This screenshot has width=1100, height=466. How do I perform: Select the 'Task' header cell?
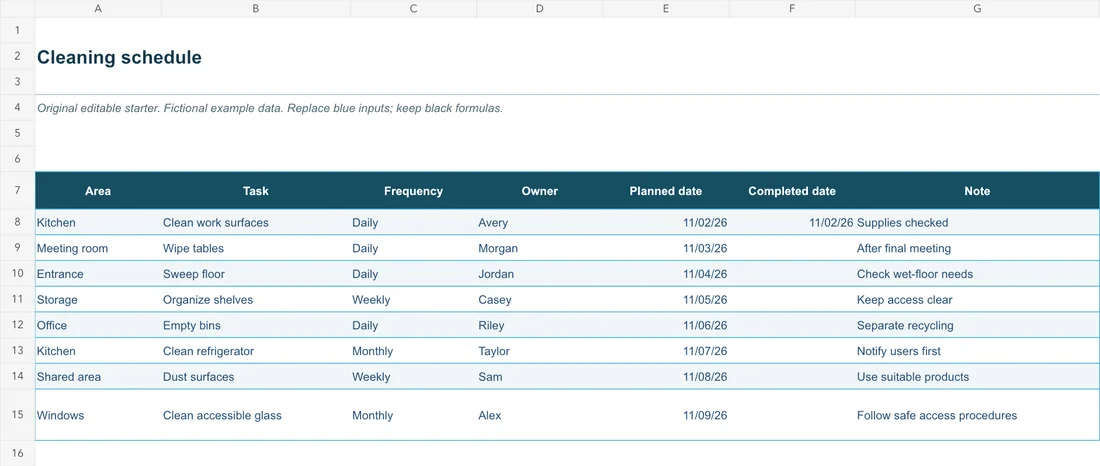pos(255,190)
